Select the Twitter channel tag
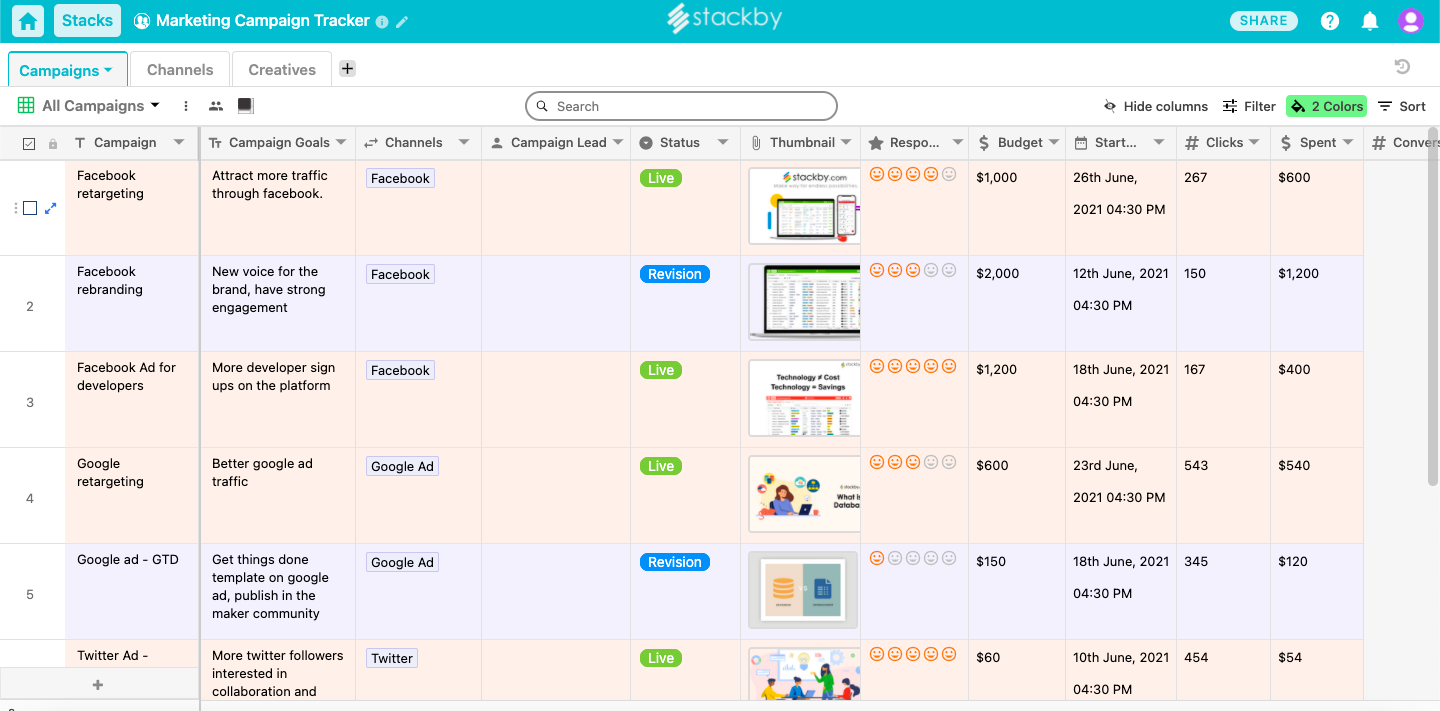1440x711 pixels. click(392, 658)
